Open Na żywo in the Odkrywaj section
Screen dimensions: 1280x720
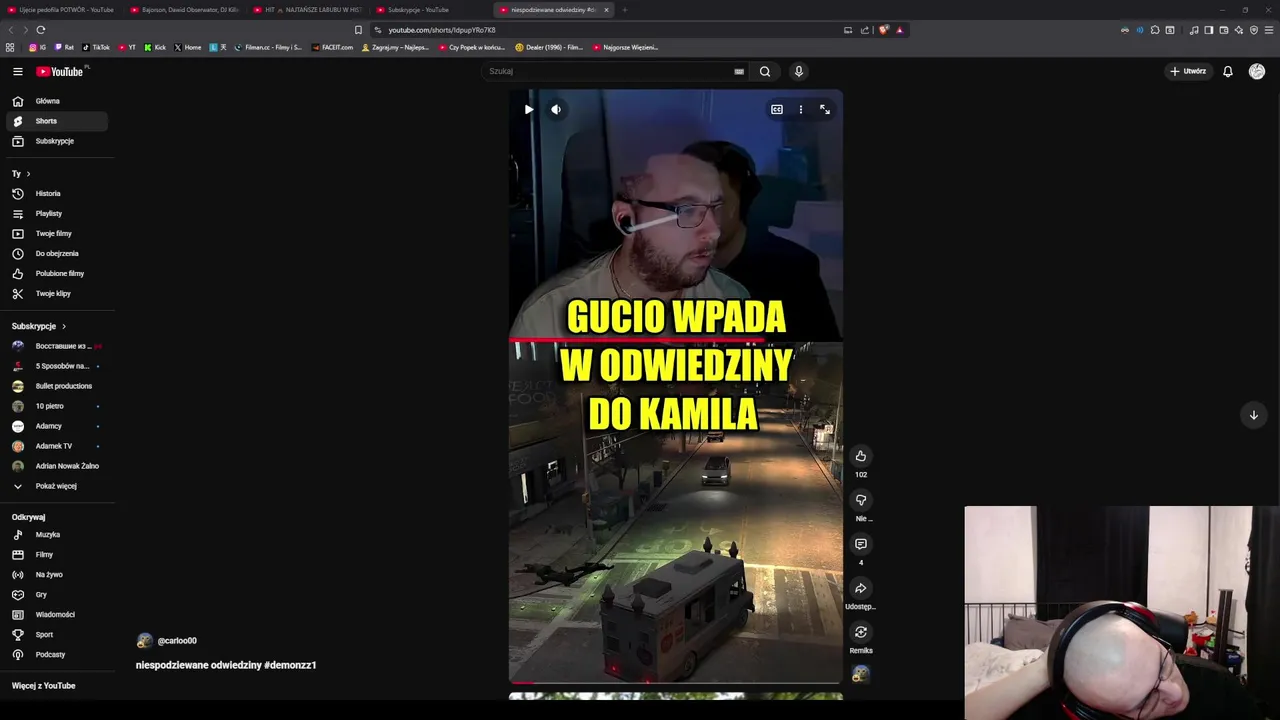[x=56, y=575]
